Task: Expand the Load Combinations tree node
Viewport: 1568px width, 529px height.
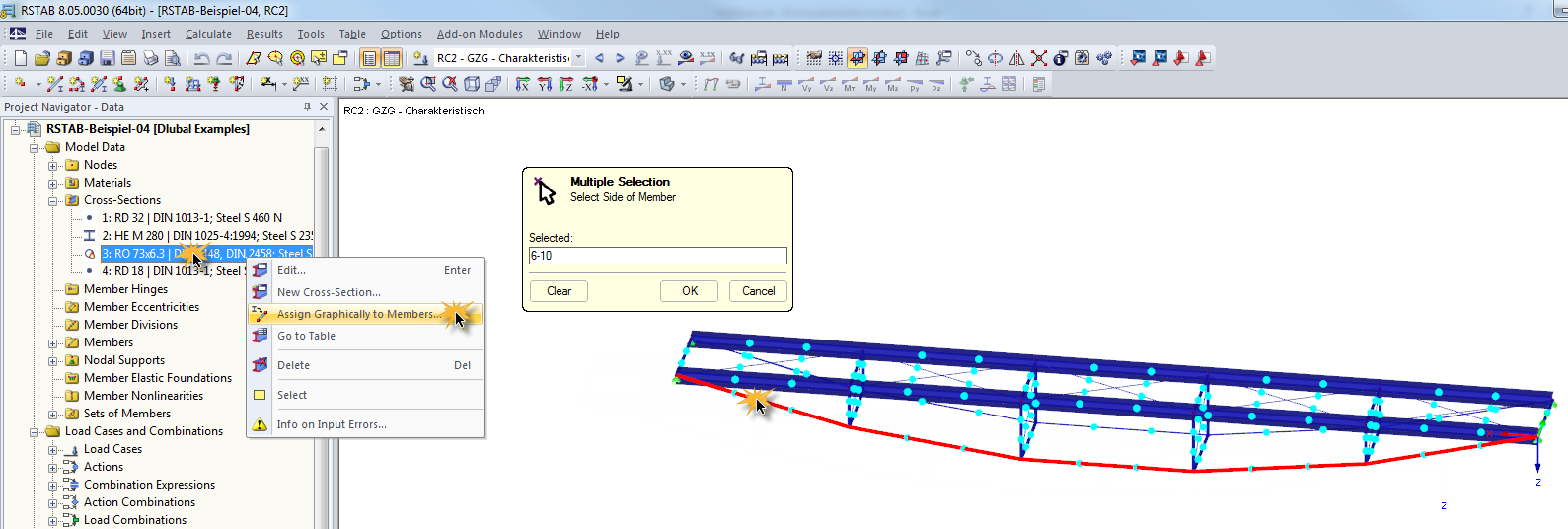Action: [x=53, y=520]
